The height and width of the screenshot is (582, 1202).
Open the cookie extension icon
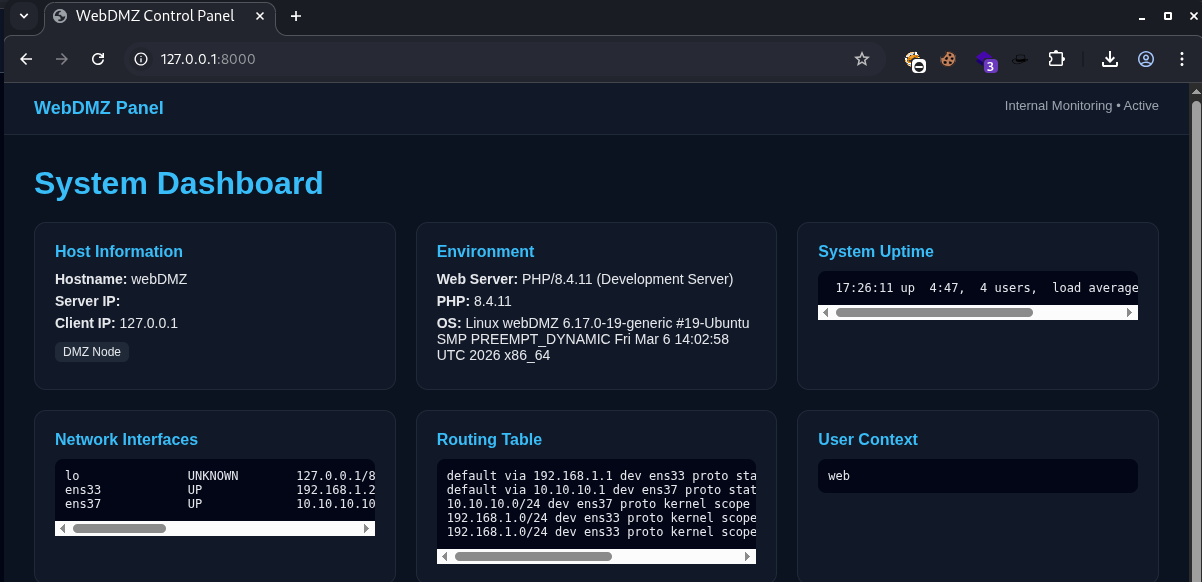[x=948, y=60]
